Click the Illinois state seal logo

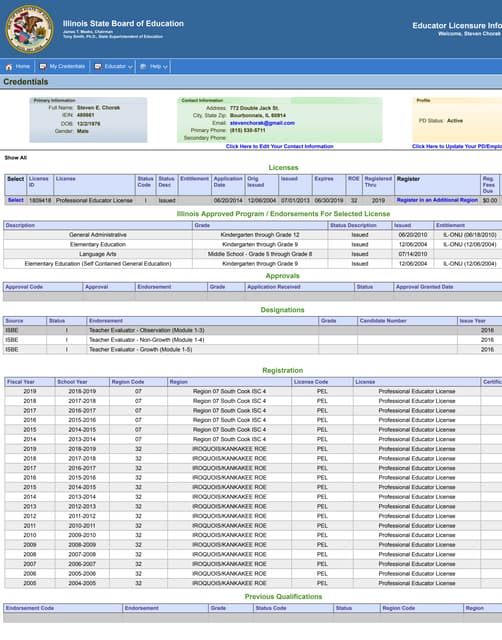pyautogui.click(x=29, y=29)
